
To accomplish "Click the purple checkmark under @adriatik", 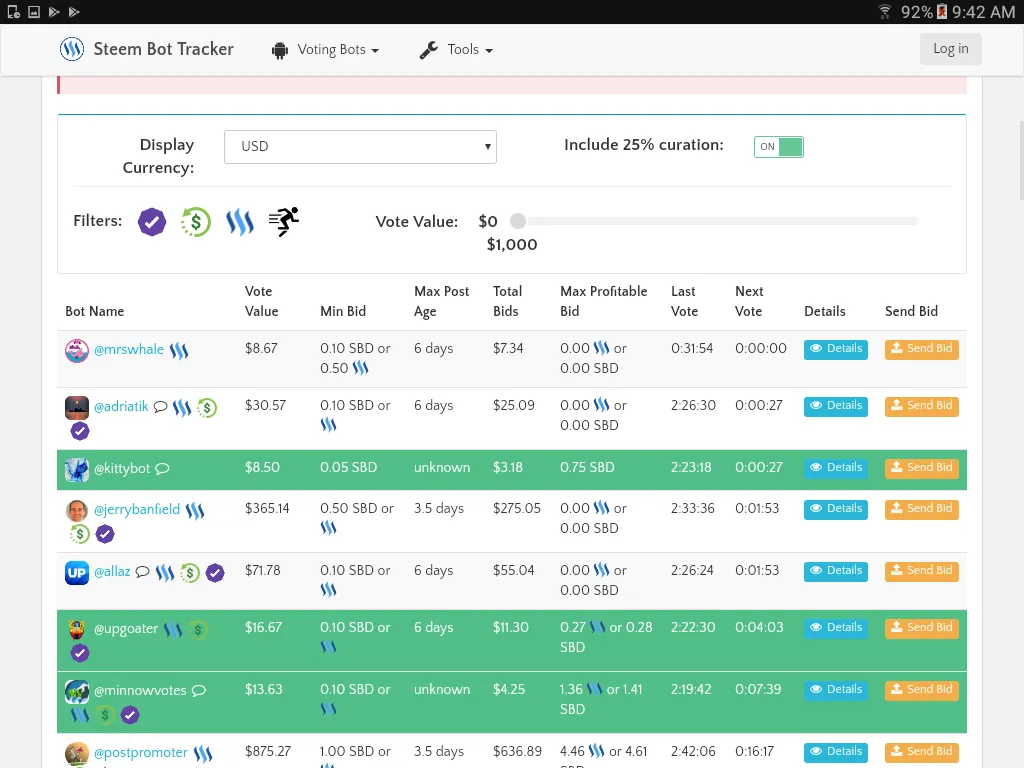I will pos(80,431).
